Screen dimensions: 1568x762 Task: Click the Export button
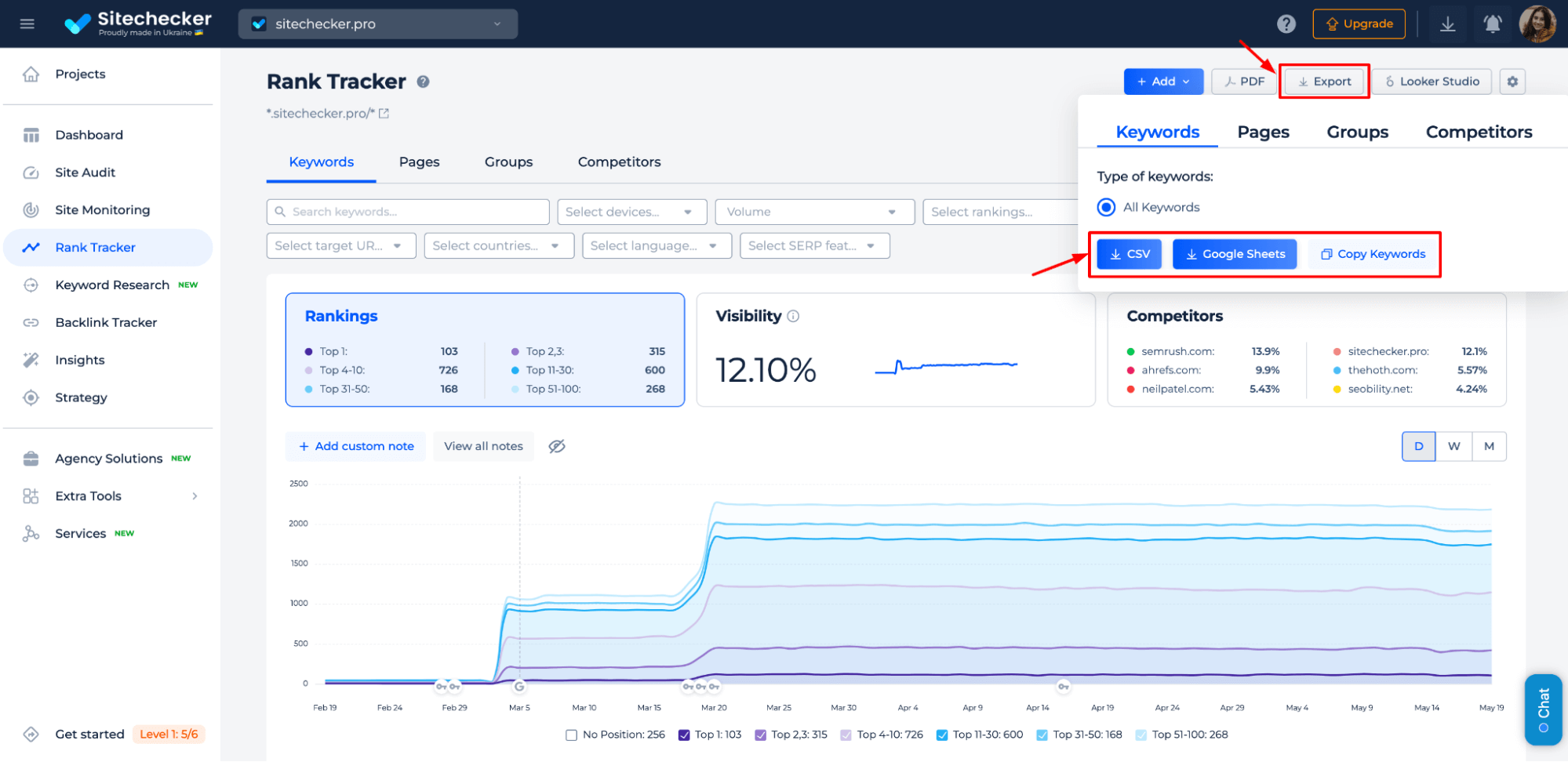point(1324,82)
